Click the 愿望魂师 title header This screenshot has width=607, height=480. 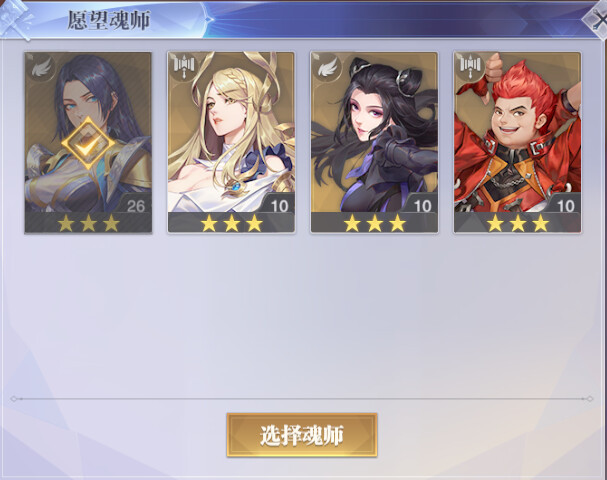pyautogui.click(x=108, y=20)
